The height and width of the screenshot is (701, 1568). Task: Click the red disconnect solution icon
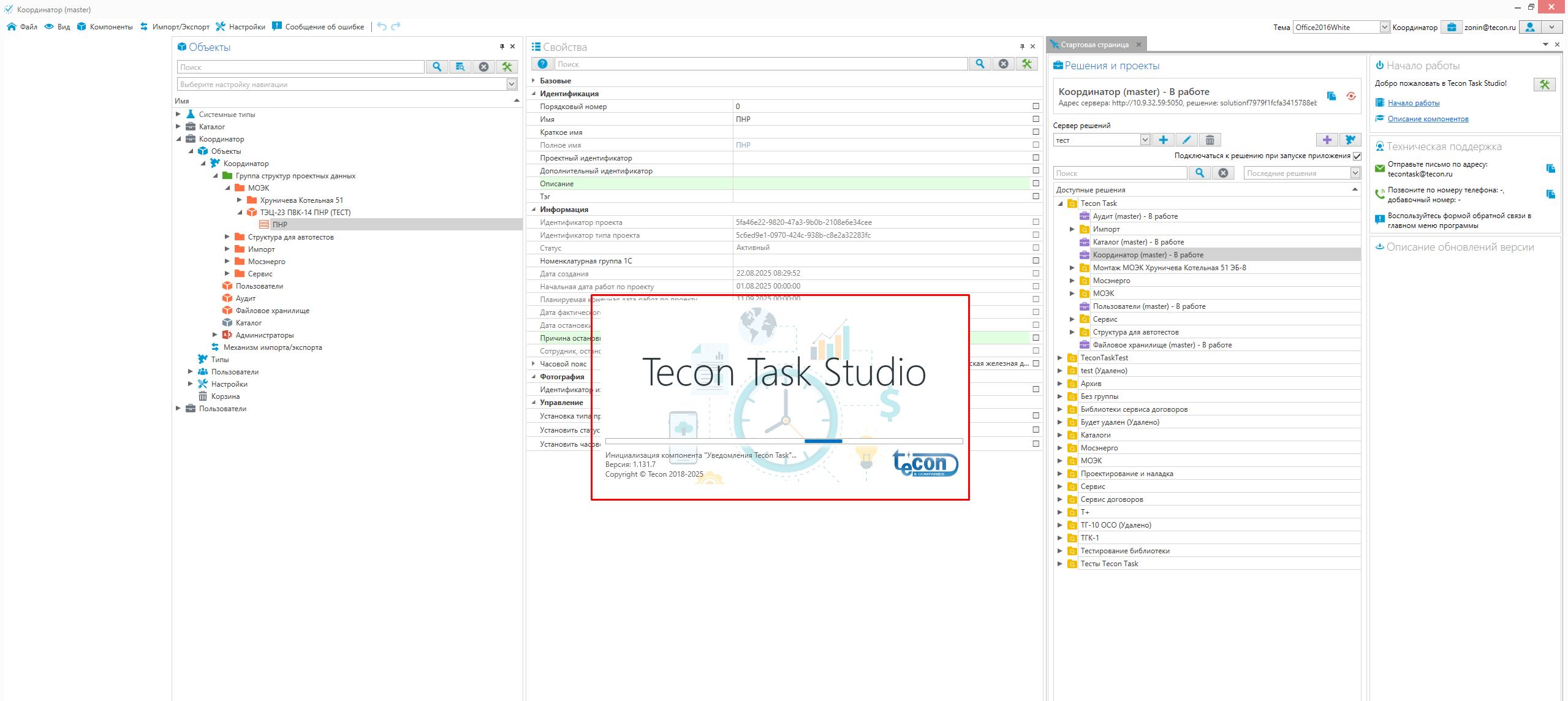point(1350,96)
